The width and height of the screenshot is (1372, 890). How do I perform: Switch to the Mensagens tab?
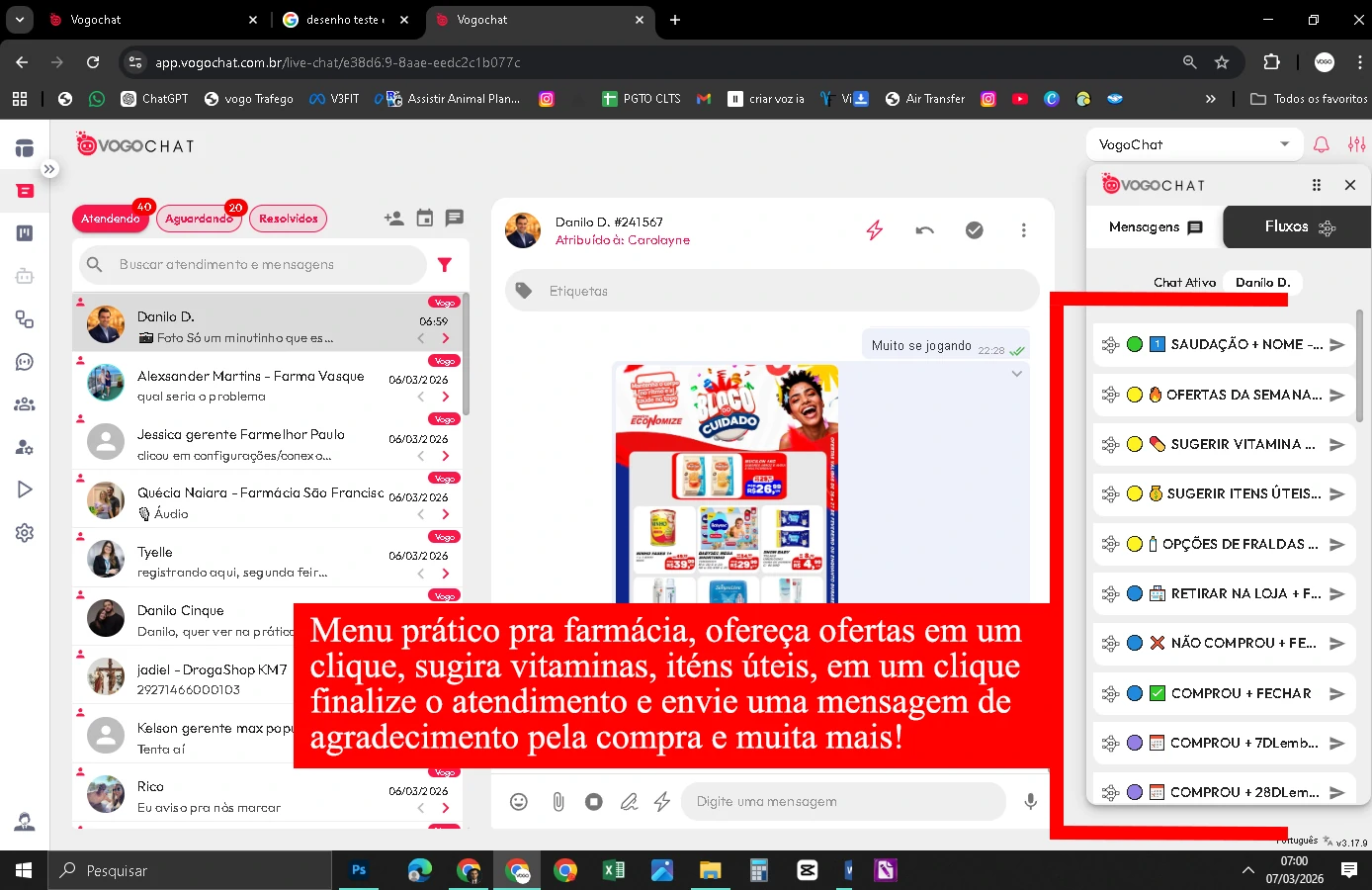coord(1155,227)
